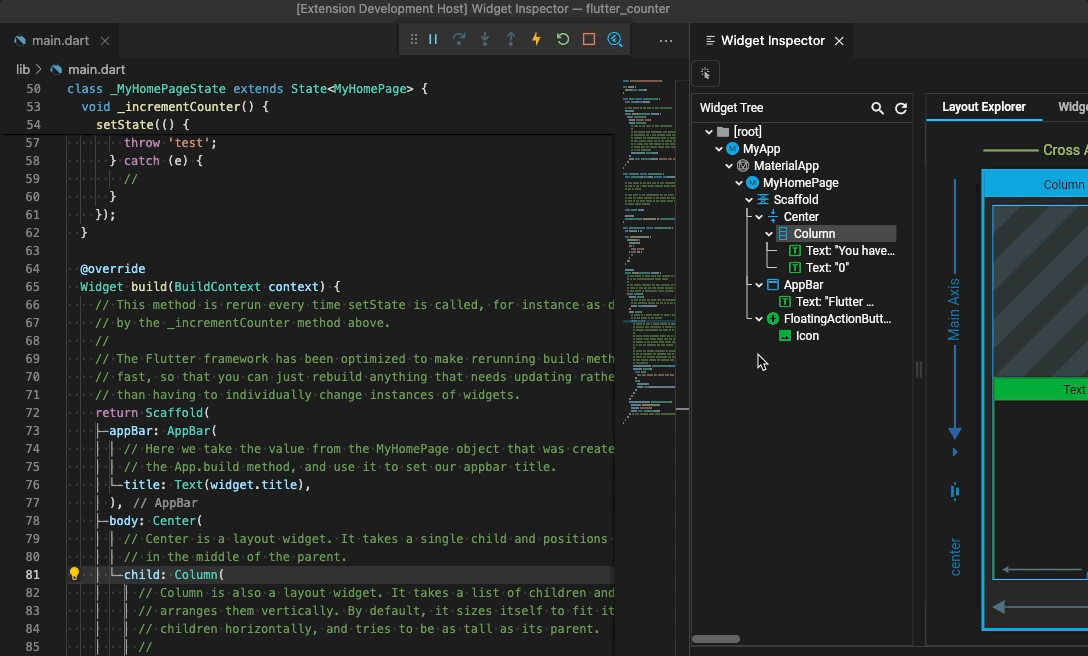Image resolution: width=1088 pixels, height=656 pixels.
Task: Click the widget tree horizontal scrollbar
Action: [x=716, y=639]
